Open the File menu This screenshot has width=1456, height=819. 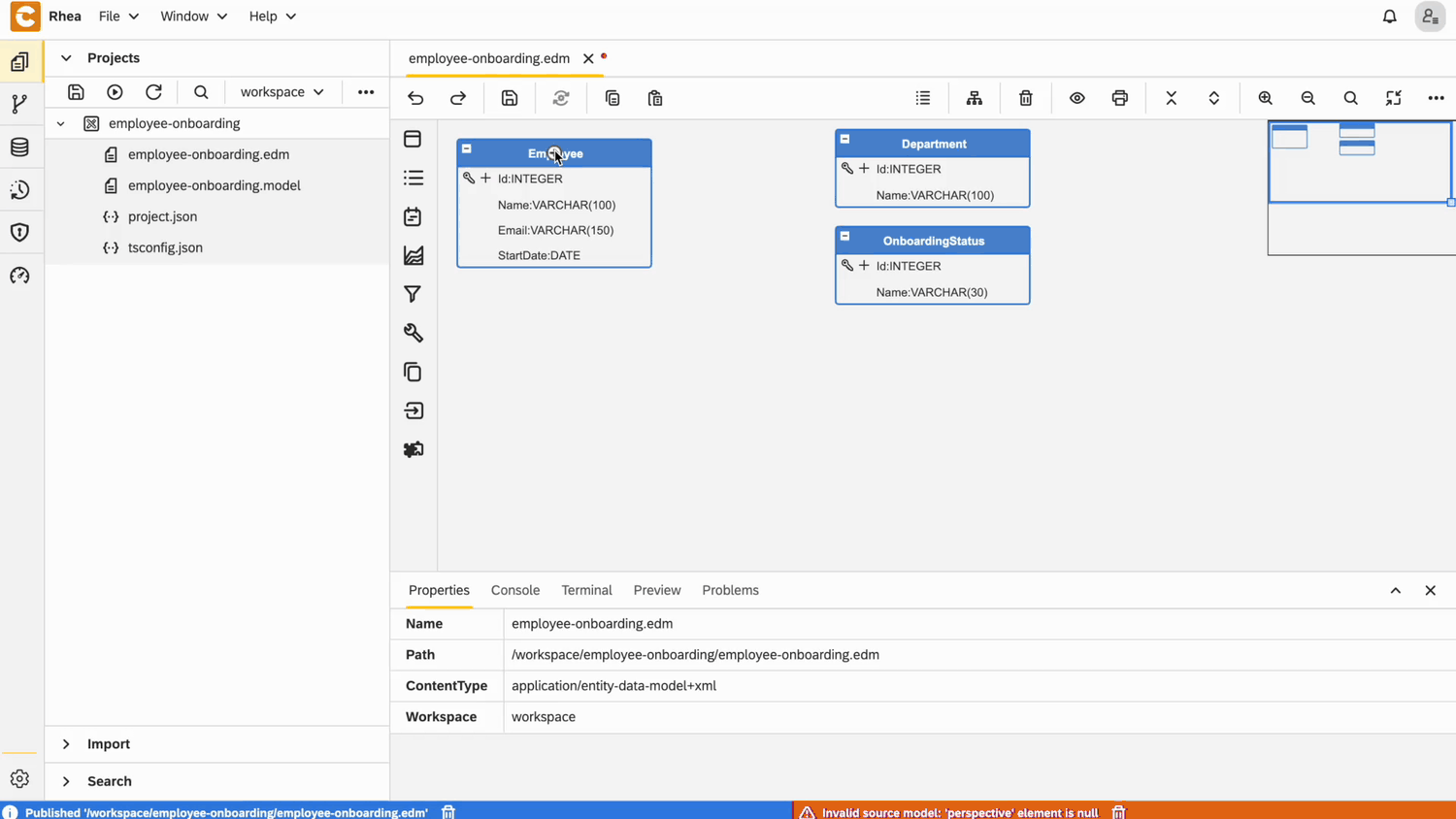point(118,16)
